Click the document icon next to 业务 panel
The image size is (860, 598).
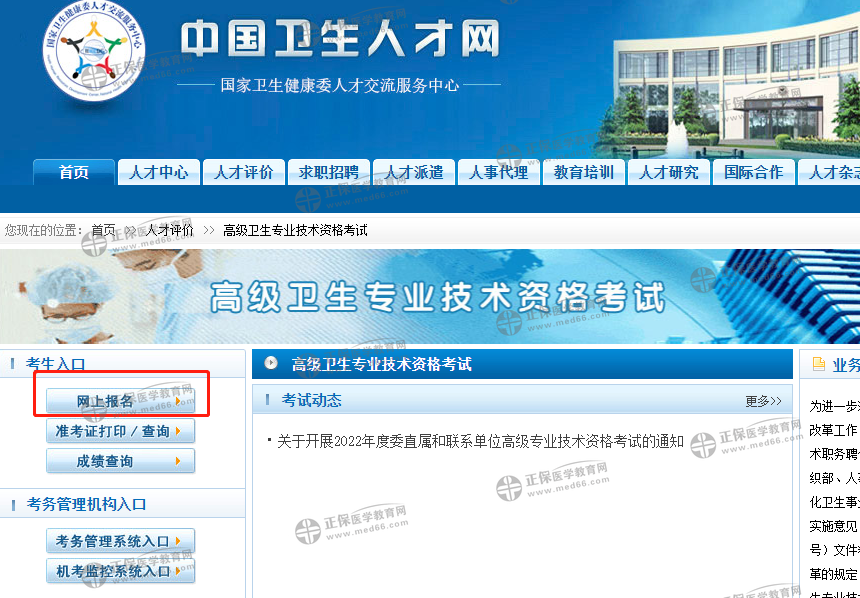point(819,364)
